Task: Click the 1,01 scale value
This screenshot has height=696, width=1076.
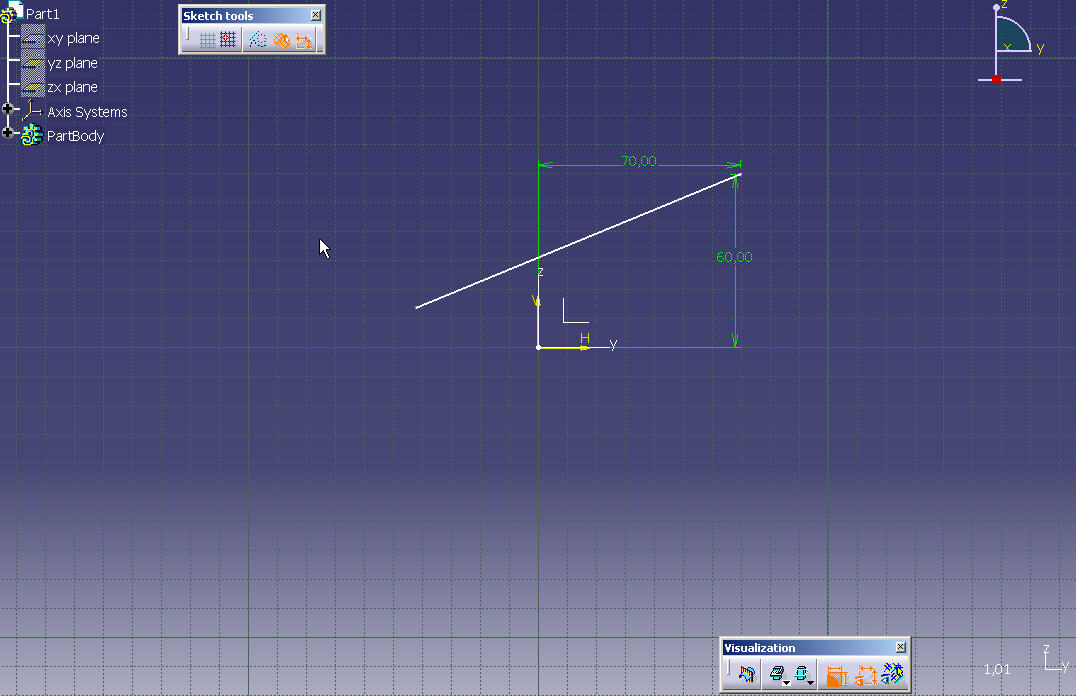Action: pyautogui.click(x=997, y=669)
